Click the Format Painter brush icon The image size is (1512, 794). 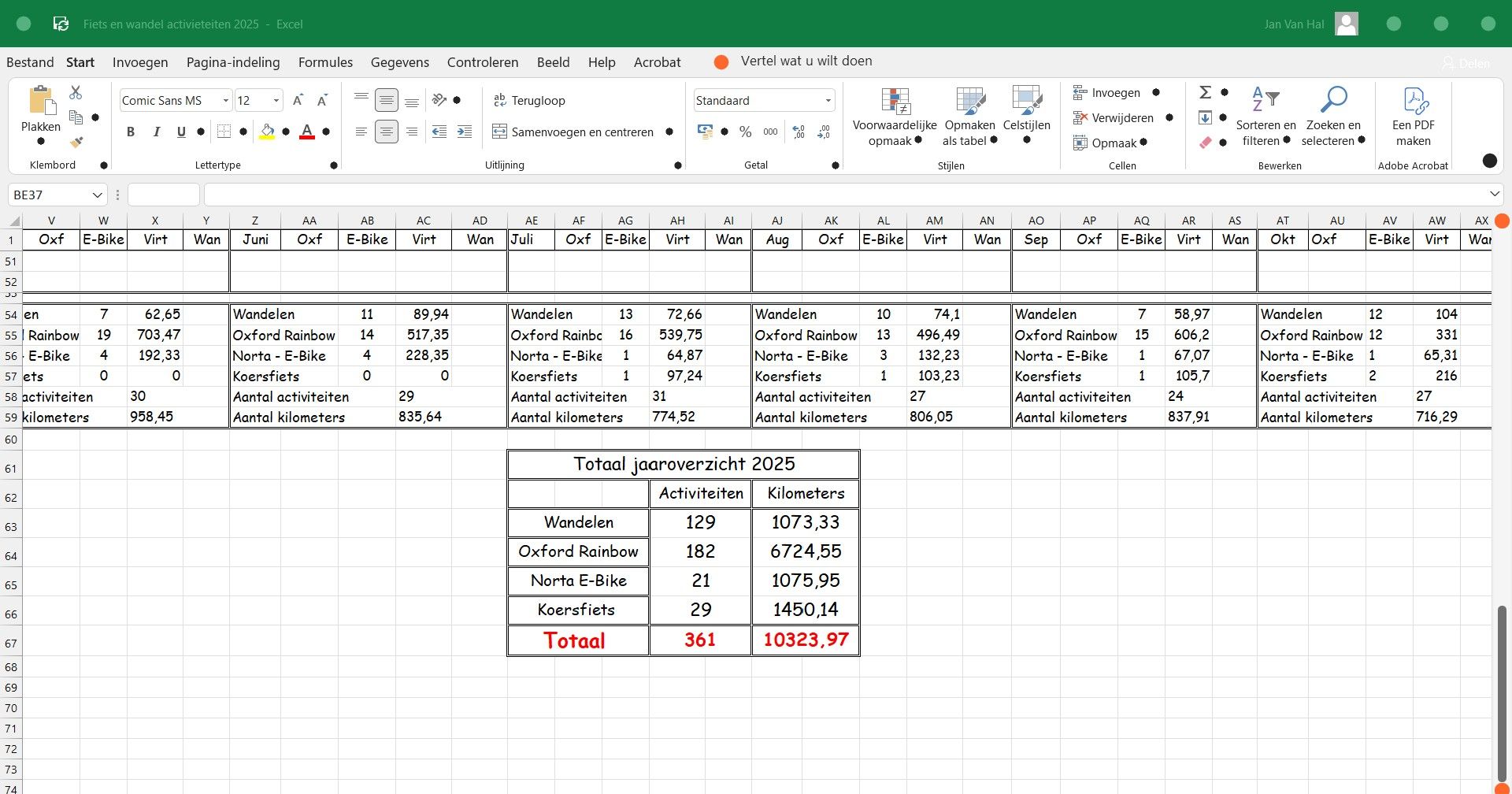(76, 143)
